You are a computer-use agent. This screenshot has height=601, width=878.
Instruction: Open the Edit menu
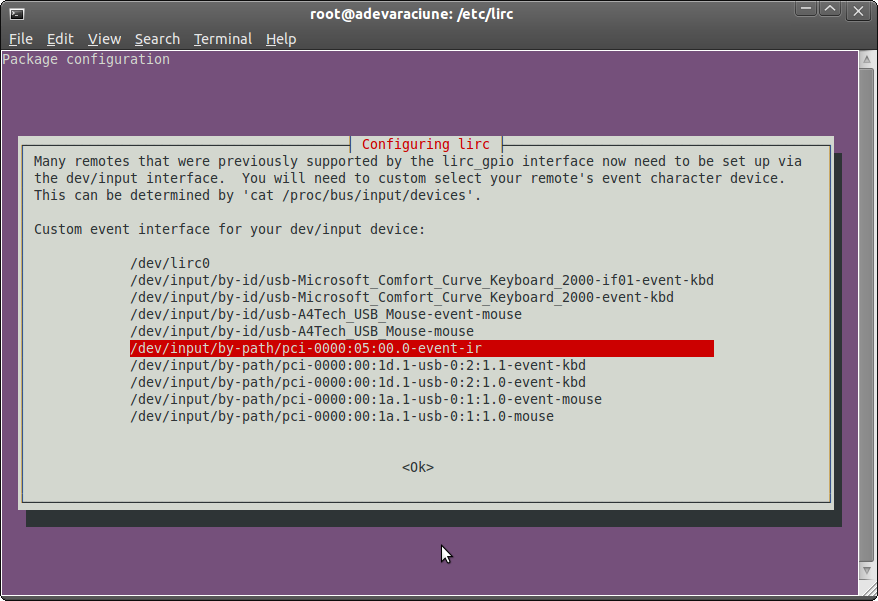point(60,39)
